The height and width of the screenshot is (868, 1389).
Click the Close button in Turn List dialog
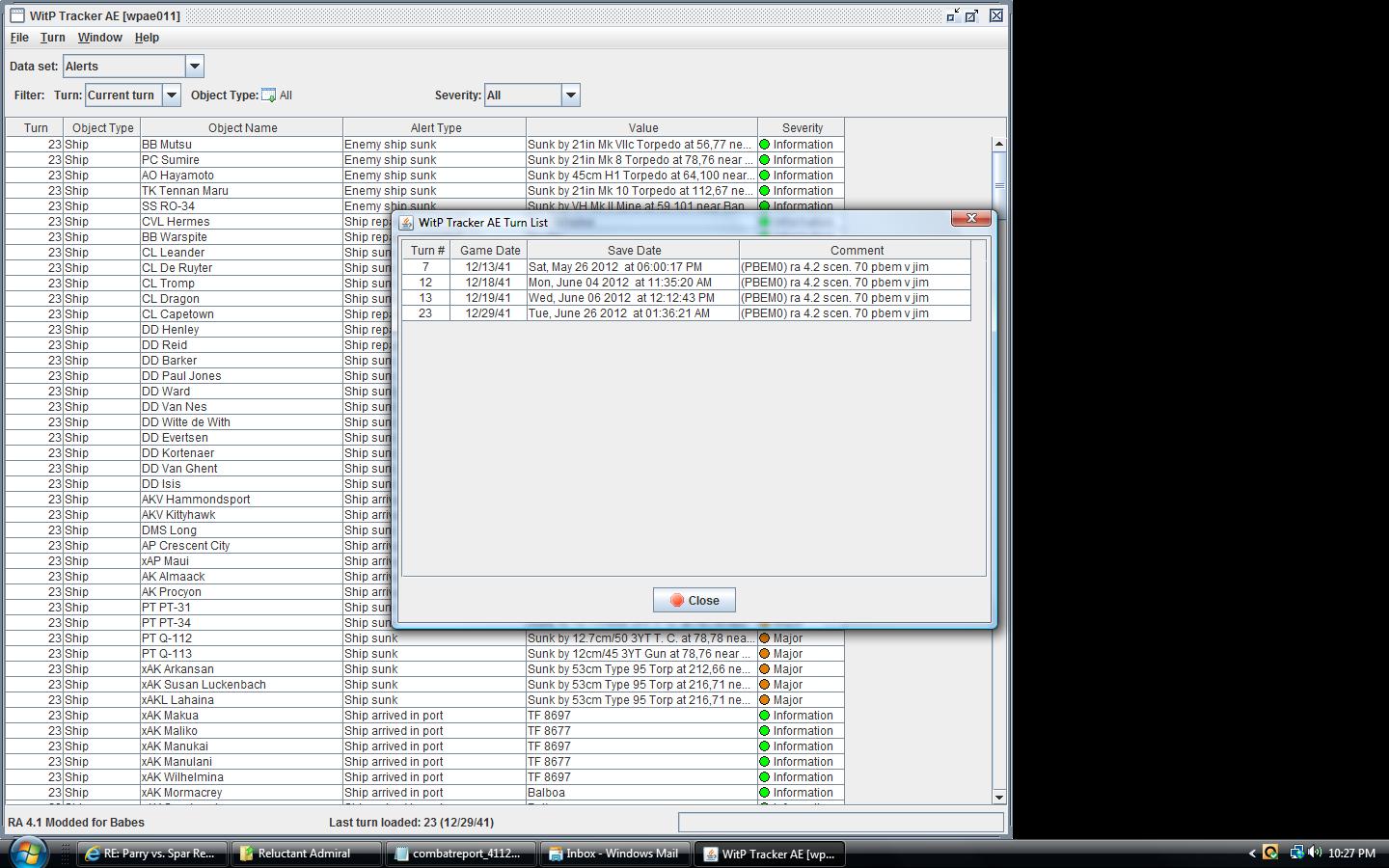coord(694,600)
